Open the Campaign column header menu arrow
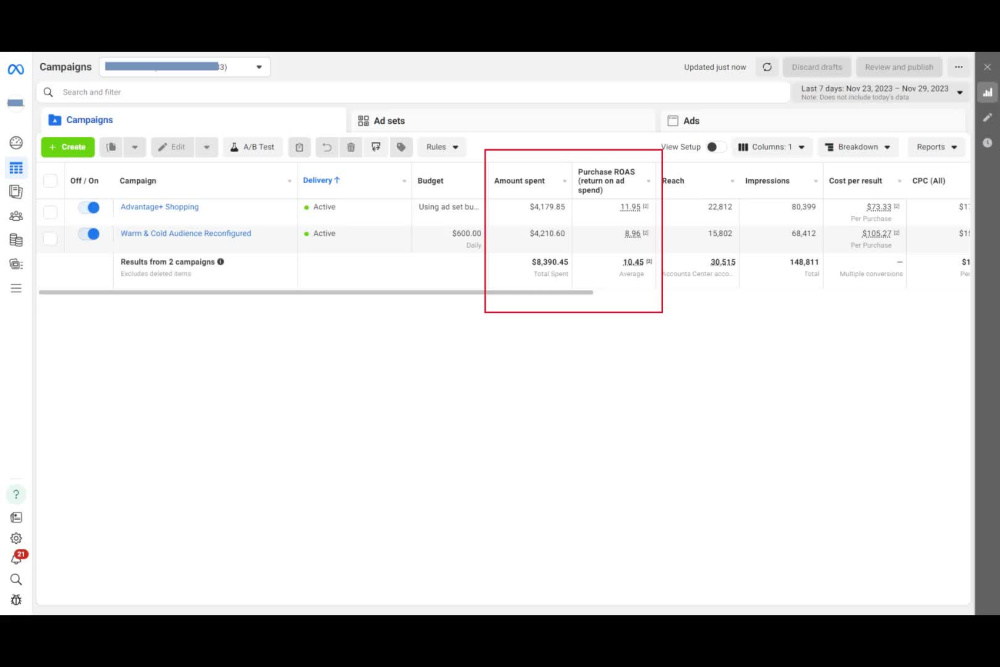1000x667 pixels. point(290,181)
